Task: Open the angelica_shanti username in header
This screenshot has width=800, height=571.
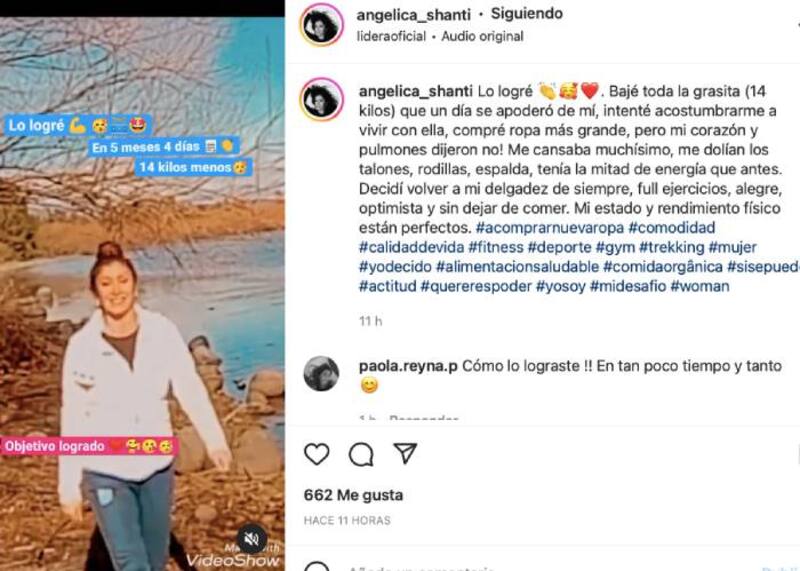Action: tap(413, 15)
